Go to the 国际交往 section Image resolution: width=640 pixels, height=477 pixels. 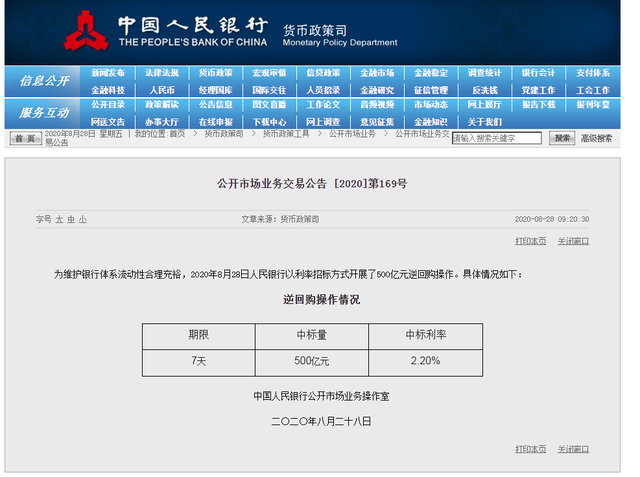(269, 90)
